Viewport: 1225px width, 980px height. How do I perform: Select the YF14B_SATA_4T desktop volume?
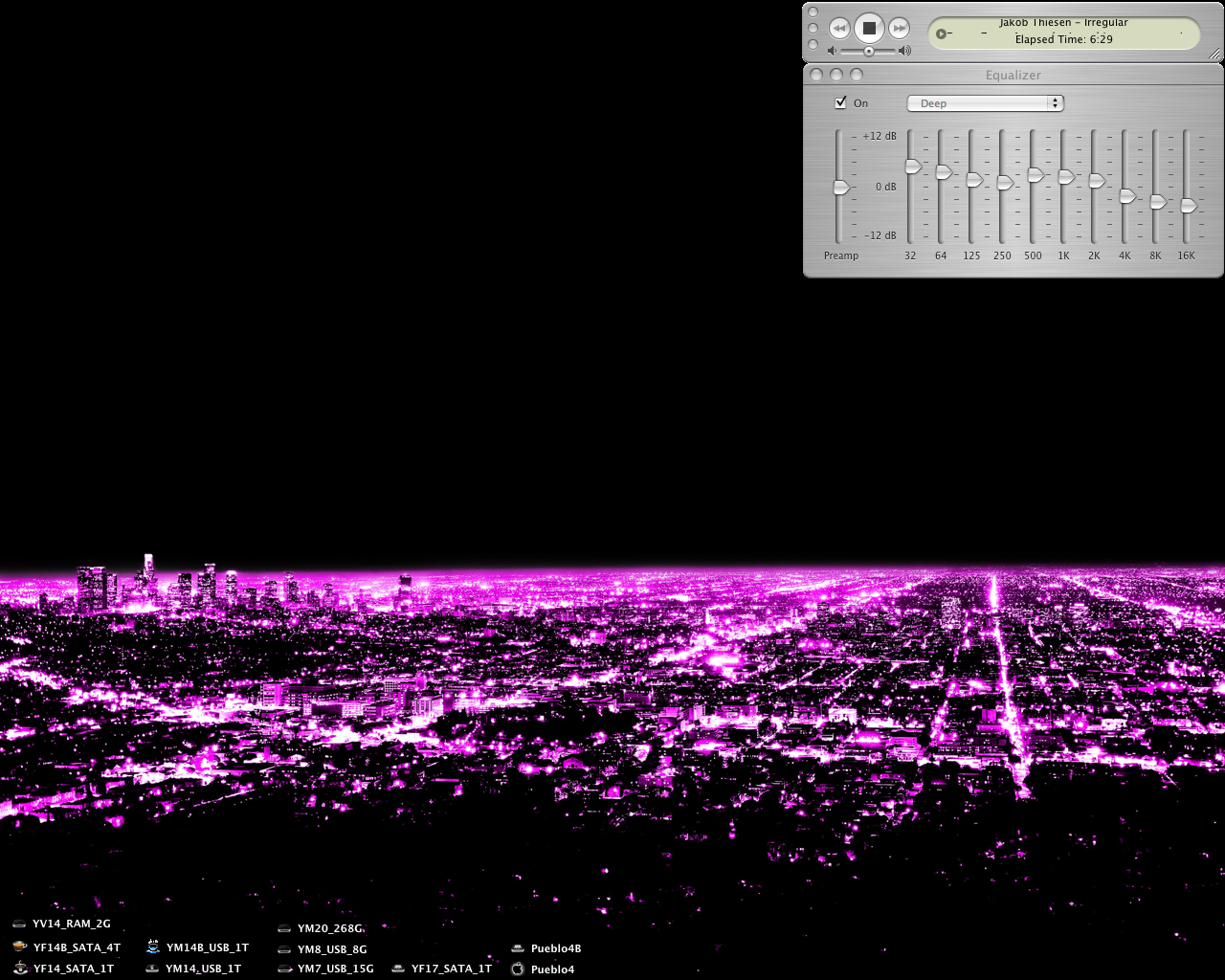(66, 947)
